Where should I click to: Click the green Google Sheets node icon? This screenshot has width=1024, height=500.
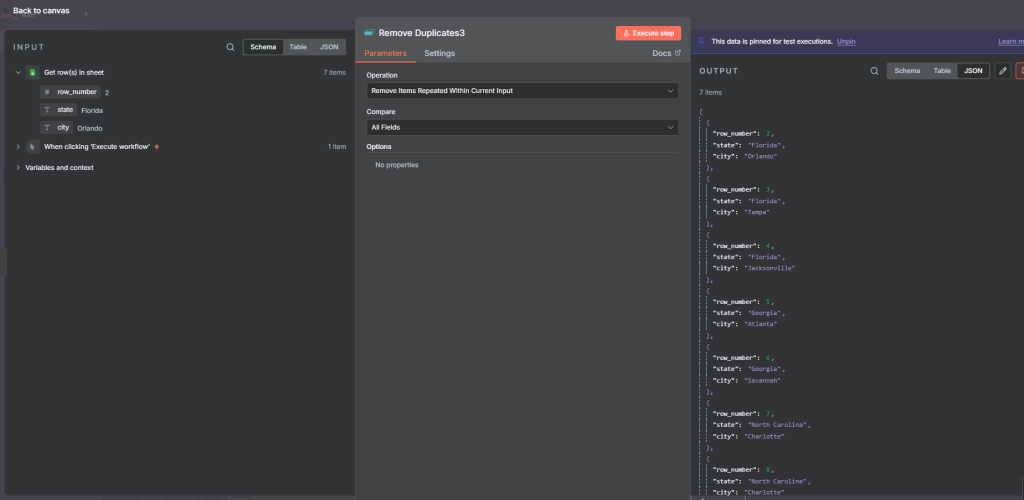click(31, 73)
